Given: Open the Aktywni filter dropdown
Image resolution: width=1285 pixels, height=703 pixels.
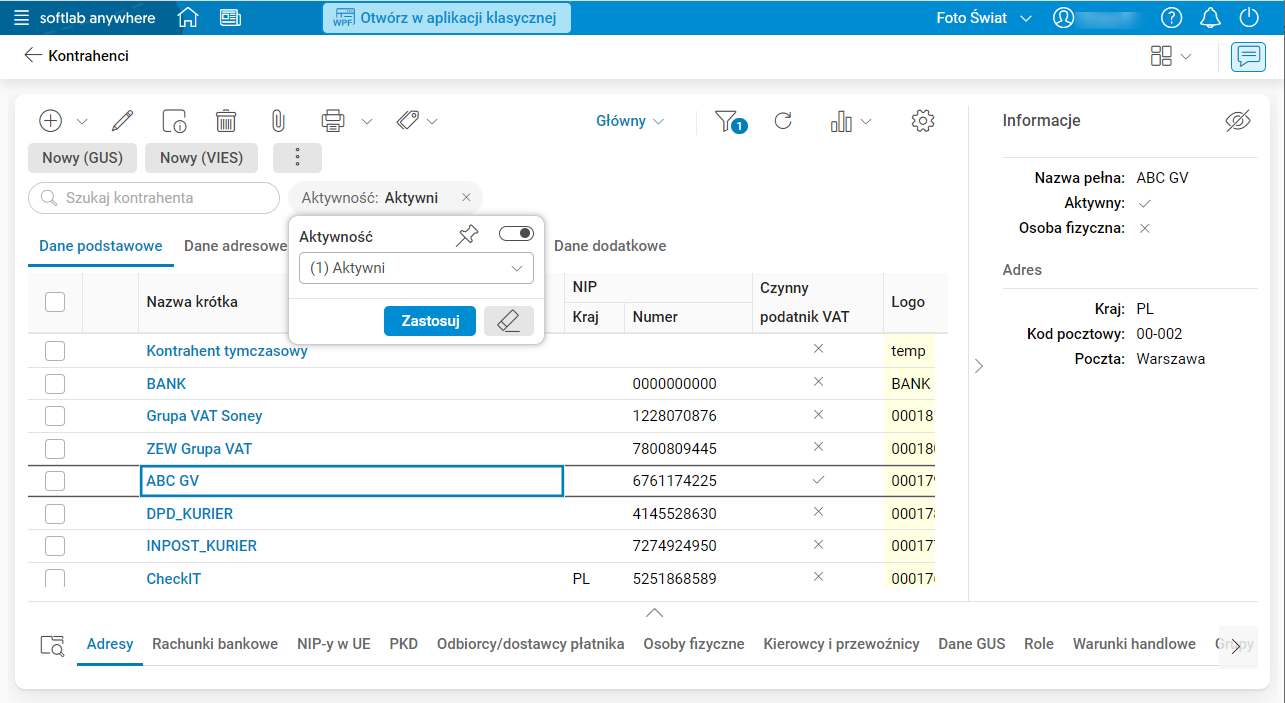Looking at the screenshot, I should [x=416, y=268].
